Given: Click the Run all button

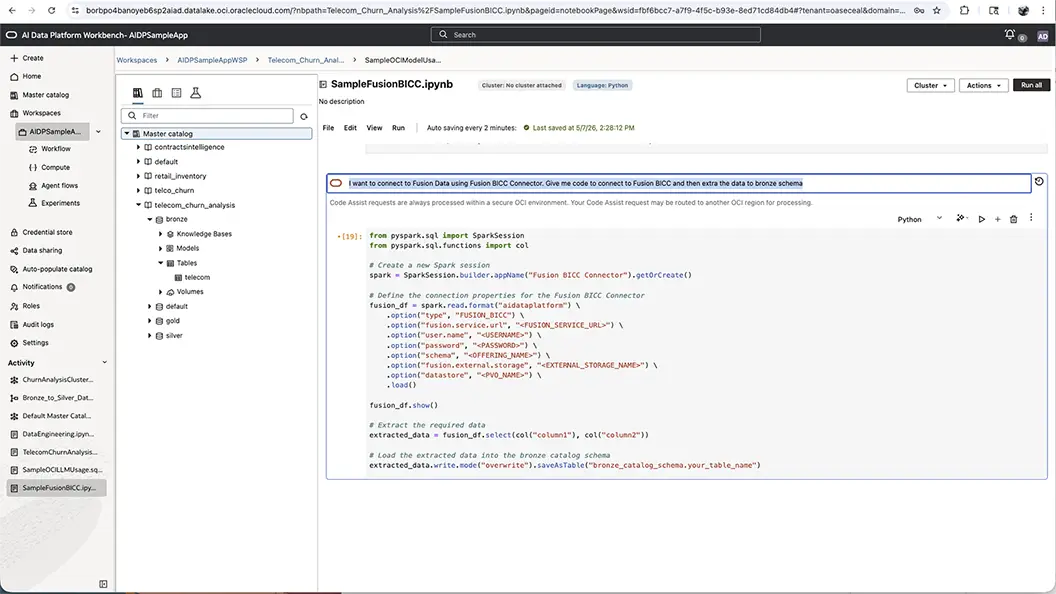Looking at the screenshot, I should click(1031, 86).
